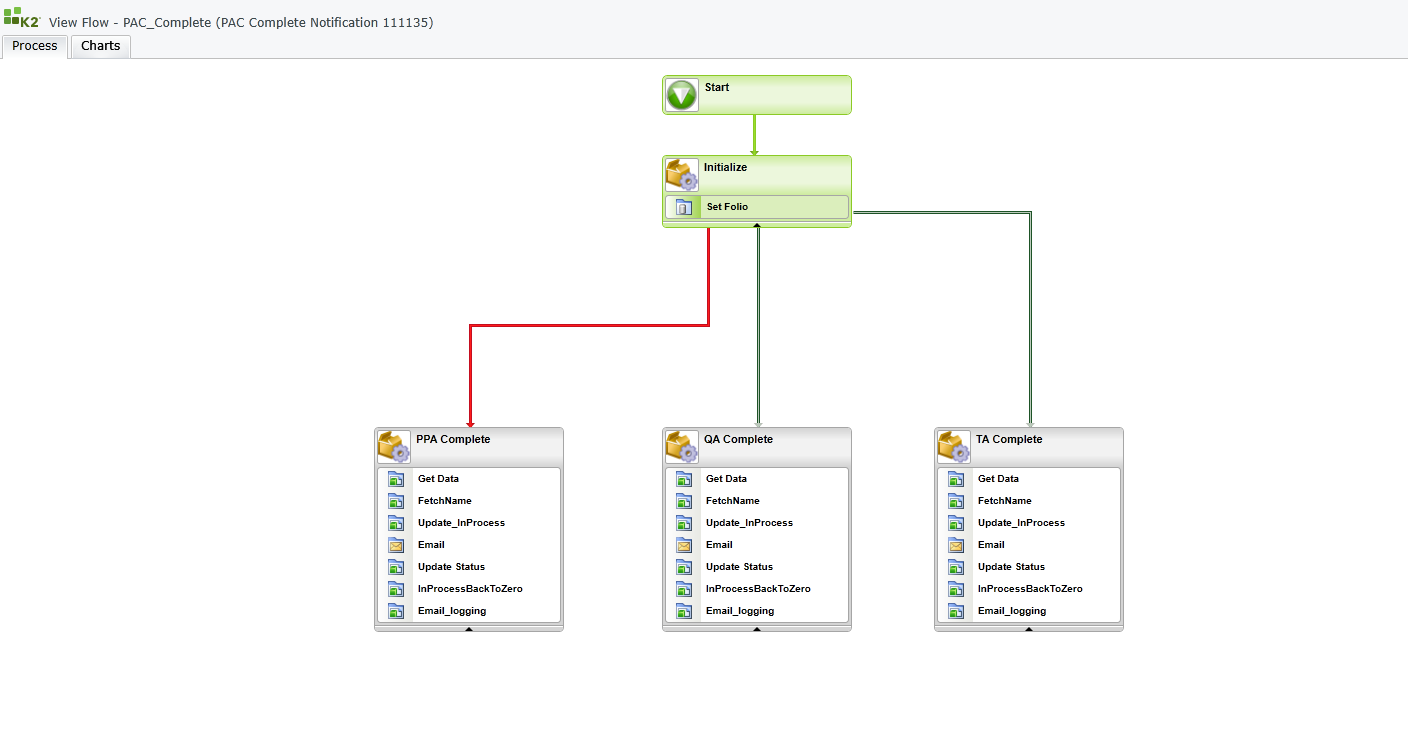1408x742 pixels.
Task: Click Update Status icon in PPA Complete
Action: (x=396, y=567)
